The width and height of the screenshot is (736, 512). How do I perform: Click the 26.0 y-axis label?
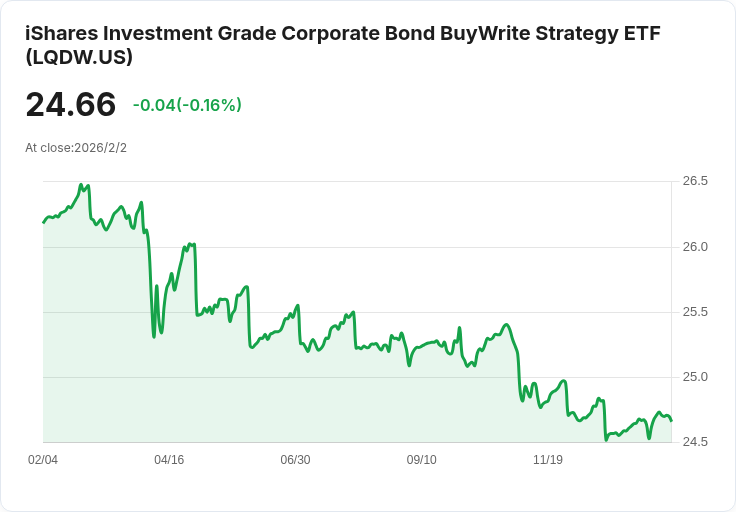(x=695, y=247)
